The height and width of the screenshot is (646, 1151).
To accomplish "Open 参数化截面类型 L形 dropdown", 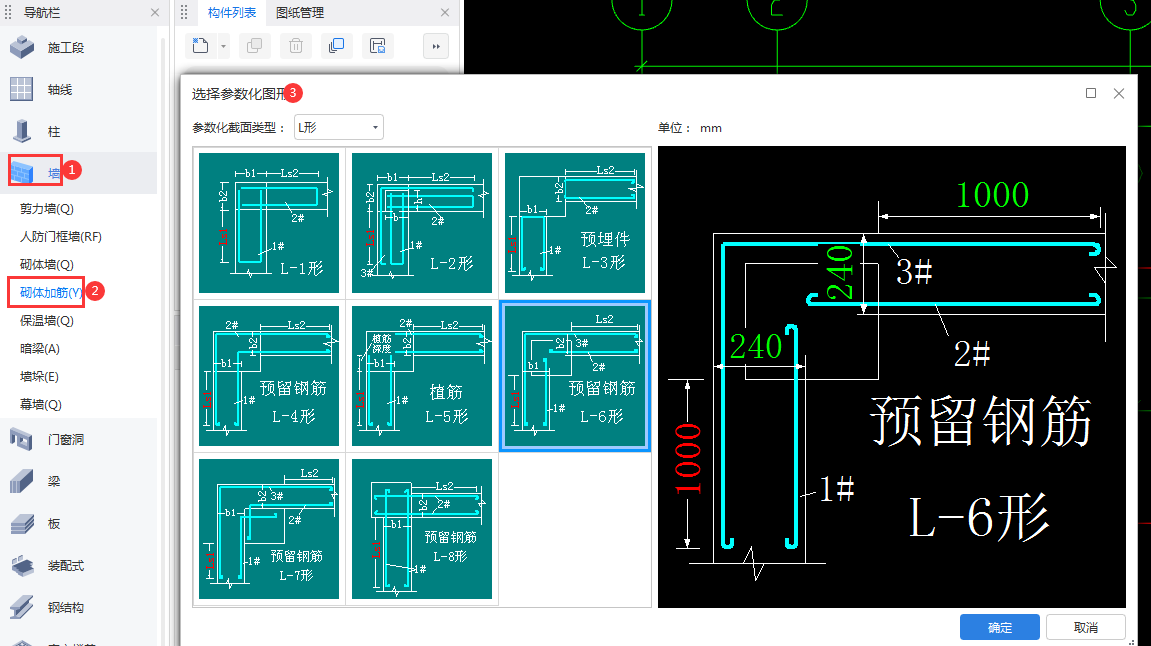I will [338, 127].
